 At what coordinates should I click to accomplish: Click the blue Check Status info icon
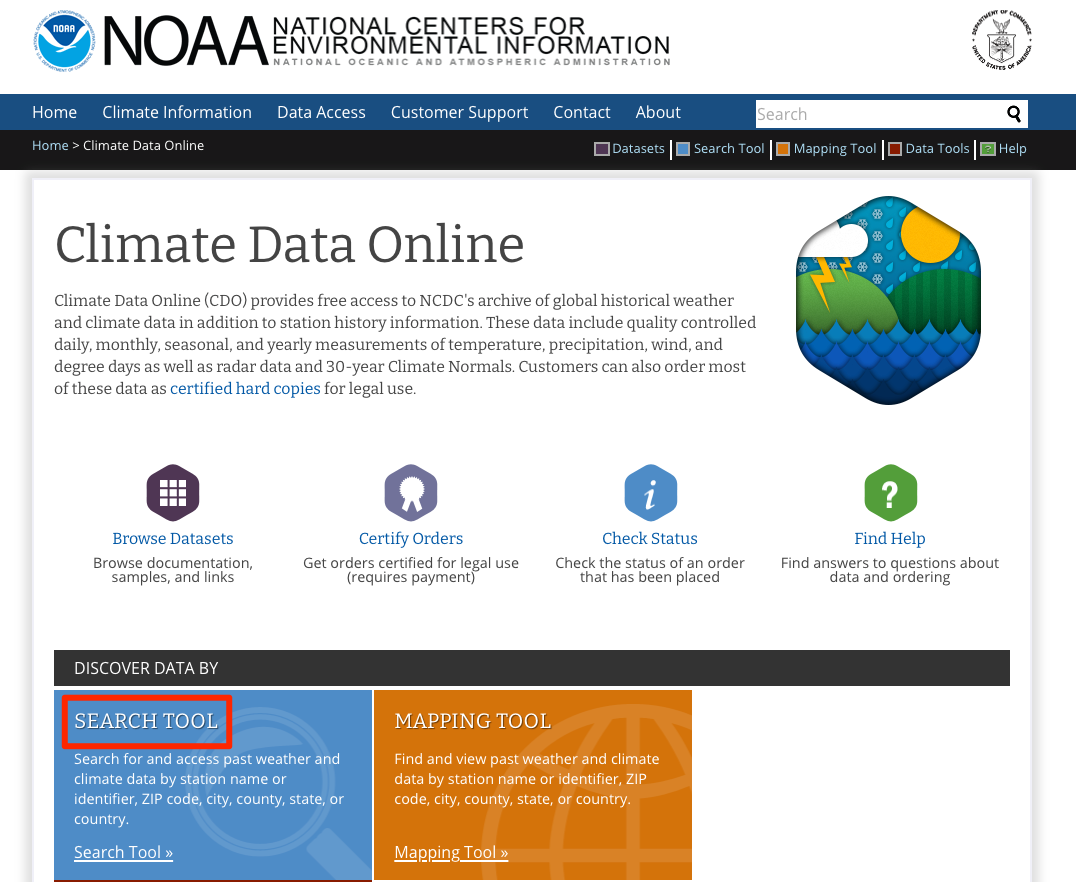[650, 493]
